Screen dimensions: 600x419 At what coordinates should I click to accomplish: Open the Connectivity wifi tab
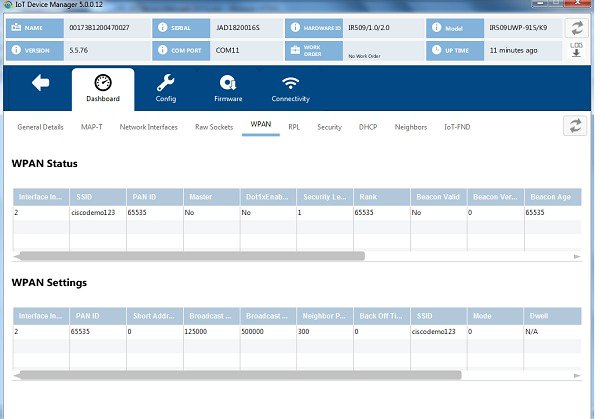point(290,88)
